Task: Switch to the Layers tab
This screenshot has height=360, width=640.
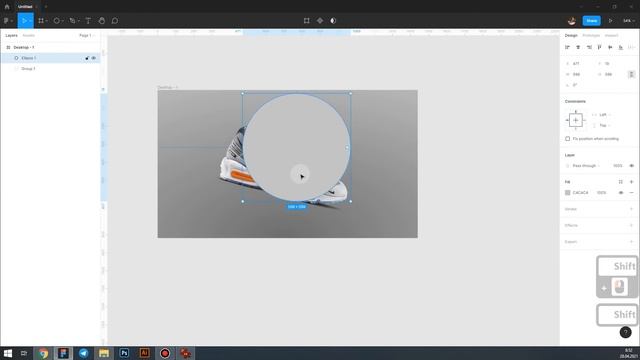Action: (11, 36)
